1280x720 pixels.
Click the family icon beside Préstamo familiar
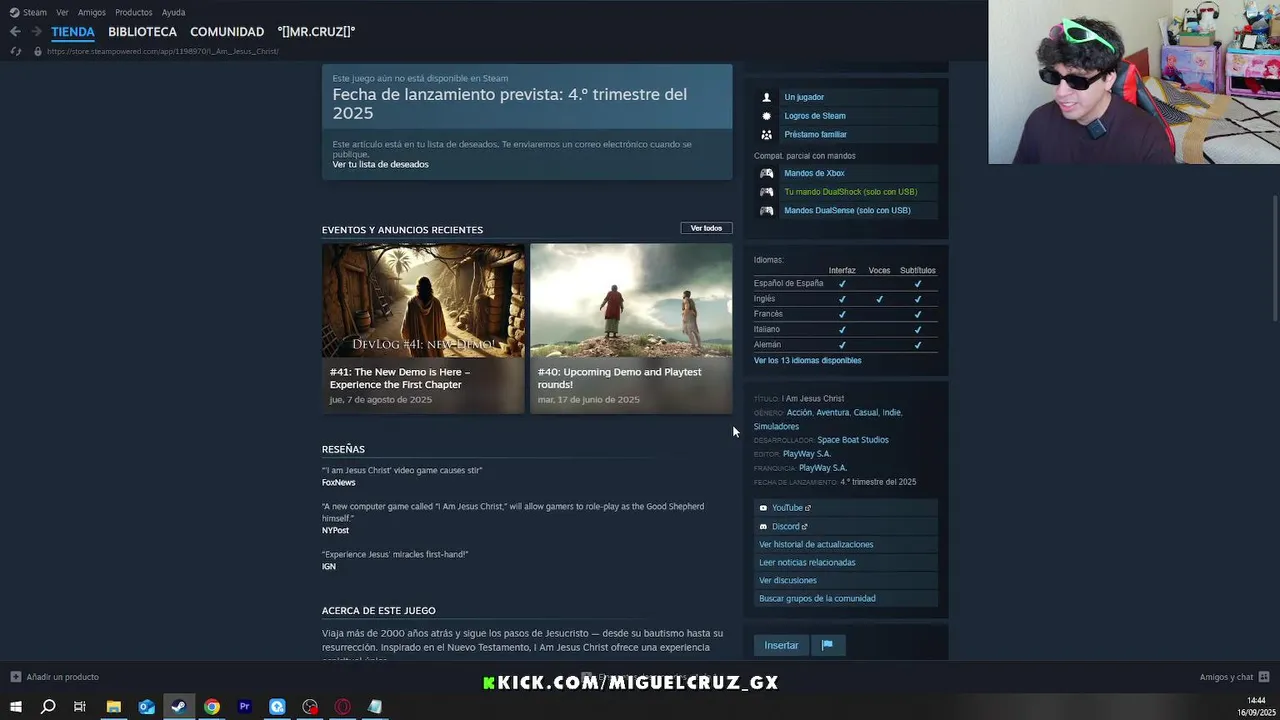tap(767, 134)
